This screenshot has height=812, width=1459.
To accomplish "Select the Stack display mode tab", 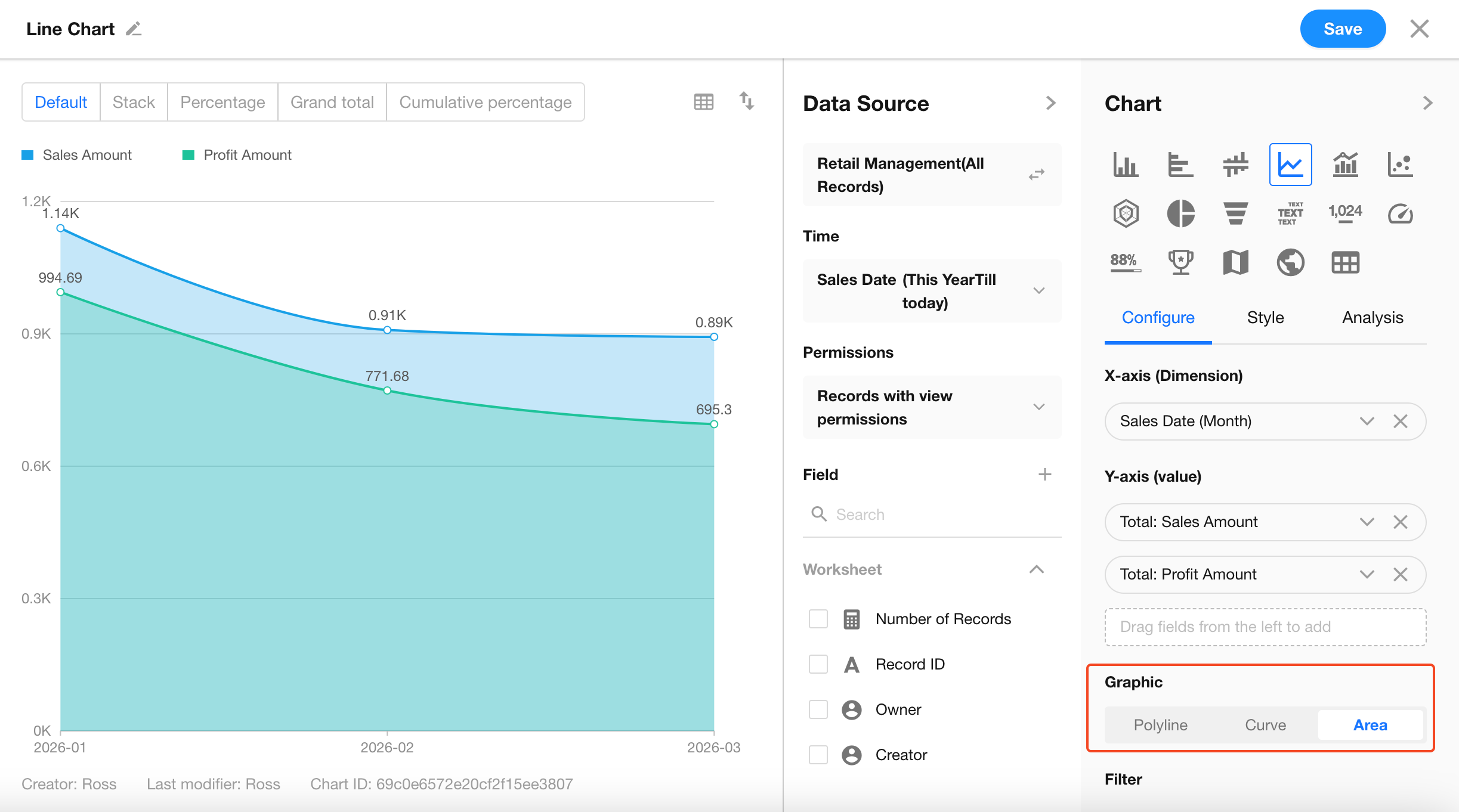I will [x=134, y=103].
